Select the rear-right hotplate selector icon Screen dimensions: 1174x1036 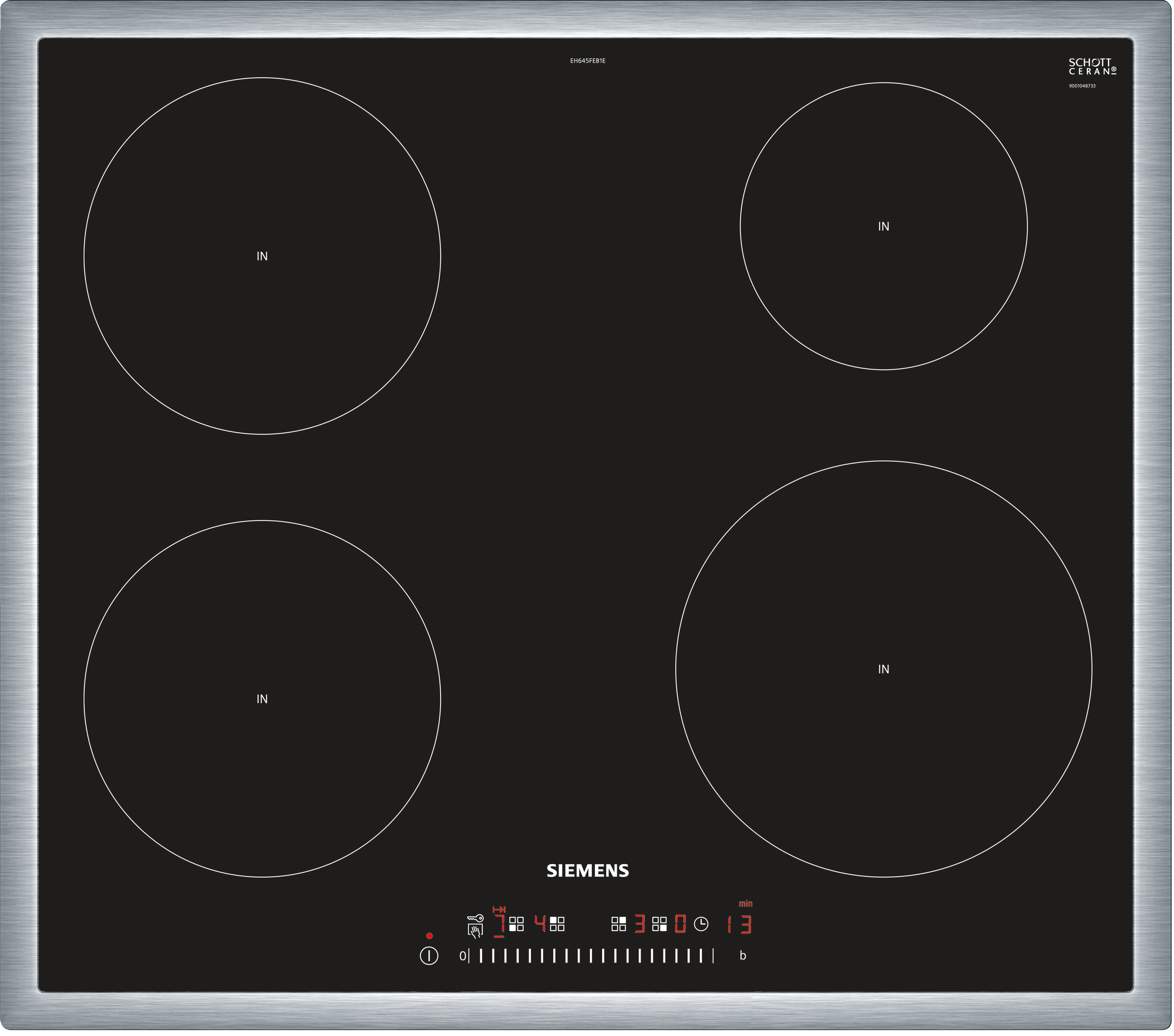pos(619,924)
